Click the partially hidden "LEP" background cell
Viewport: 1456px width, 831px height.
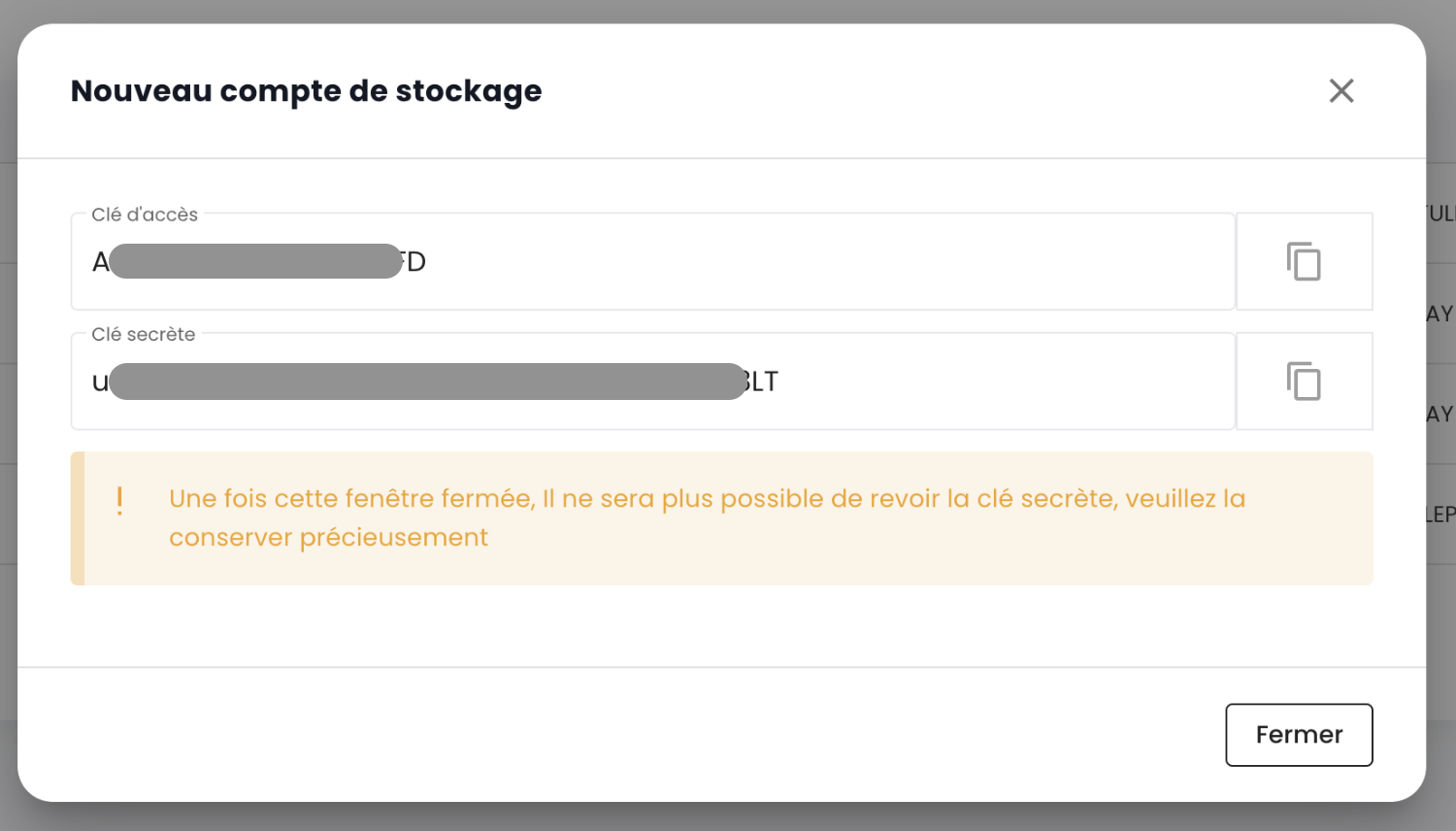coord(1441,515)
